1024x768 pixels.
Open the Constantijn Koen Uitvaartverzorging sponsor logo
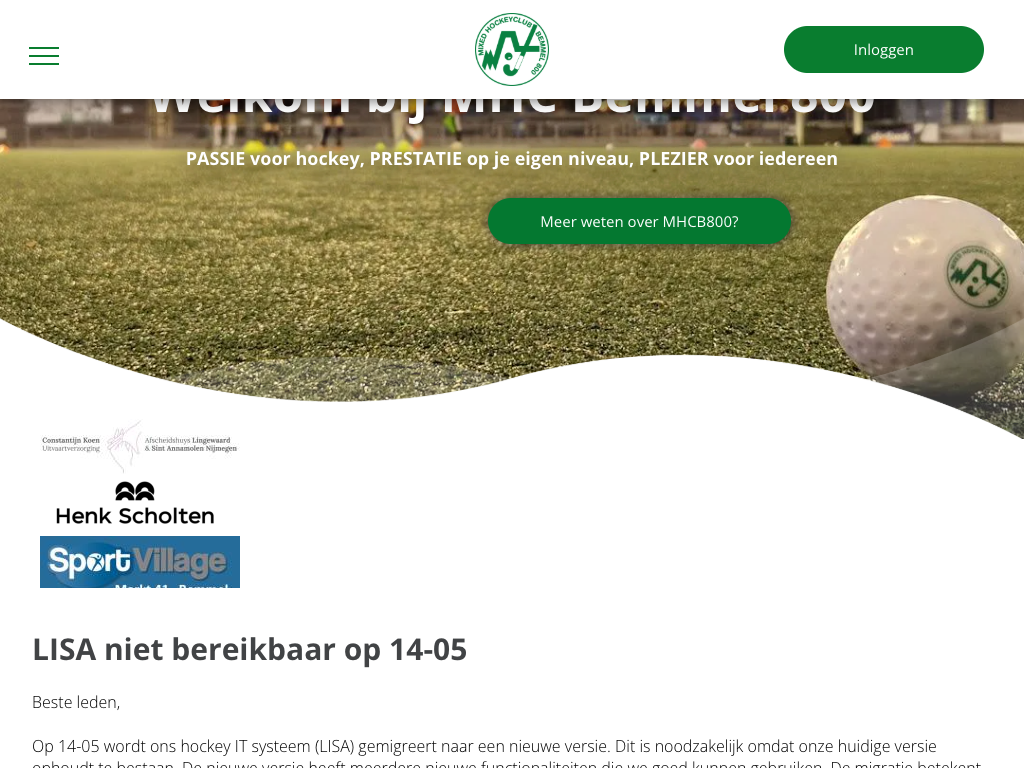click(139, 445)
